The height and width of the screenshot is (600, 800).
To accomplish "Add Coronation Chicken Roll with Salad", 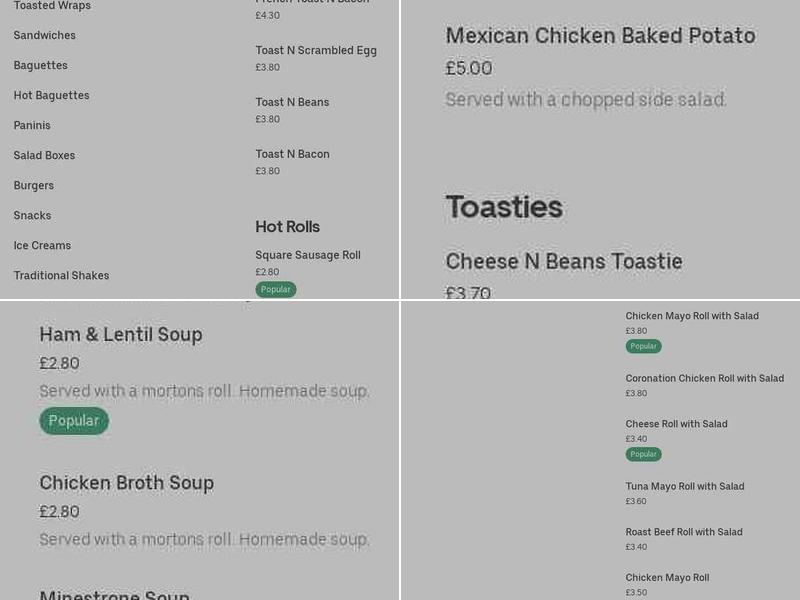I will click(705, 378).
